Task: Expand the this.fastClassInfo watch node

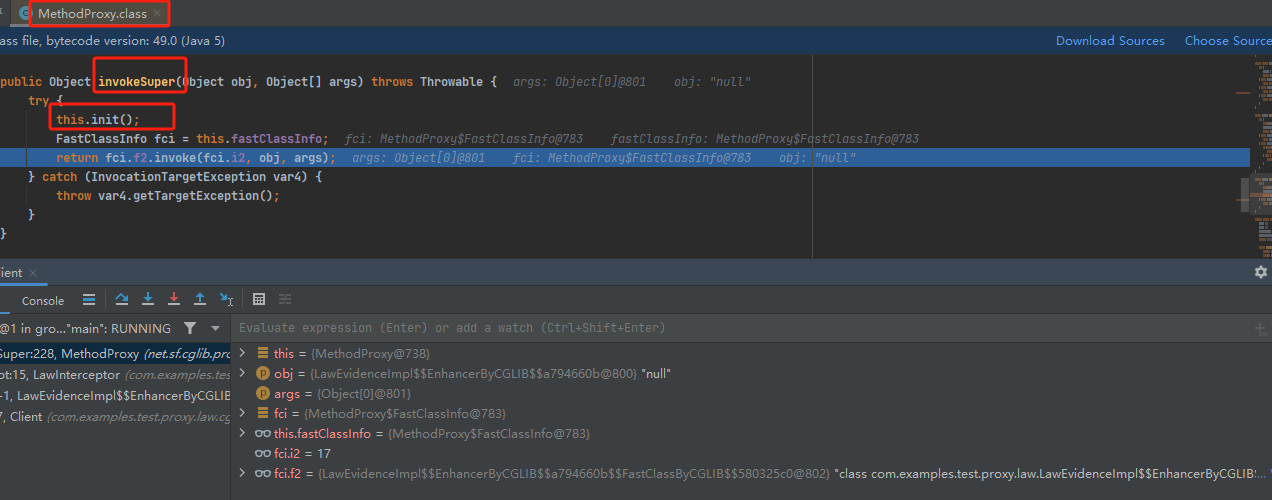Action: 242,433
